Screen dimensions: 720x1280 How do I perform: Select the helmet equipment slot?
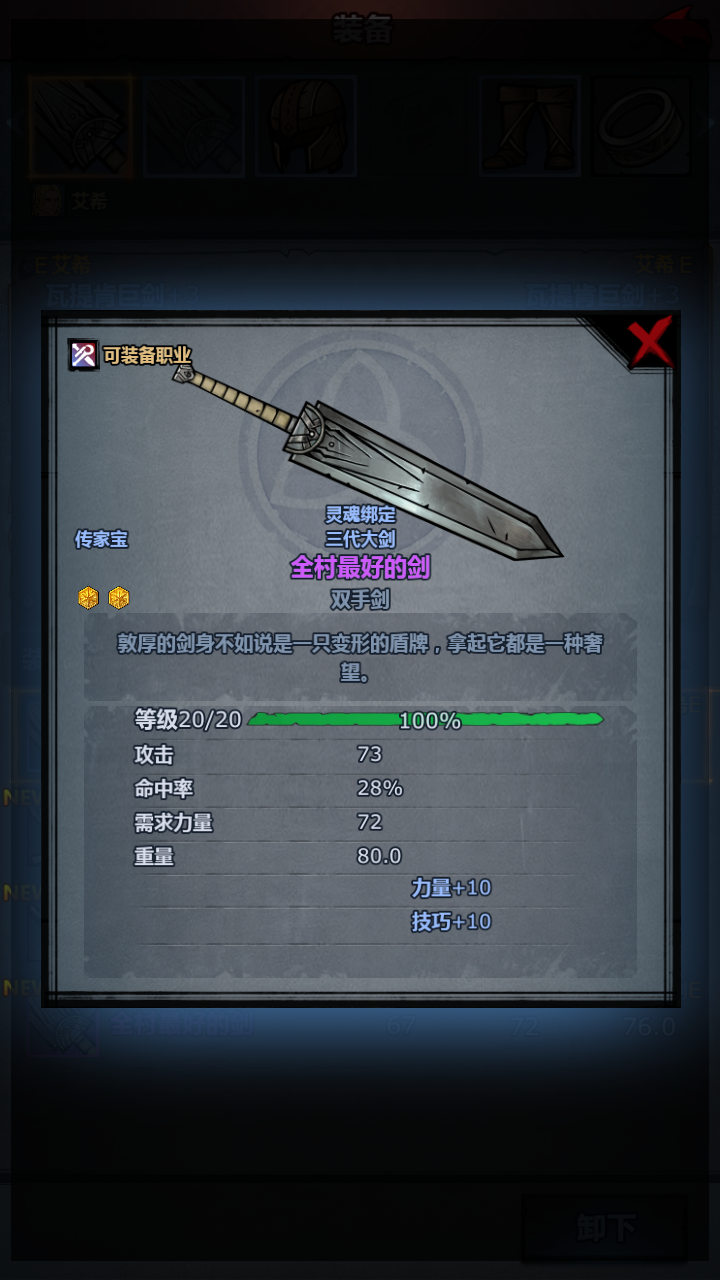pyautogui.click(x=306, y=127)
